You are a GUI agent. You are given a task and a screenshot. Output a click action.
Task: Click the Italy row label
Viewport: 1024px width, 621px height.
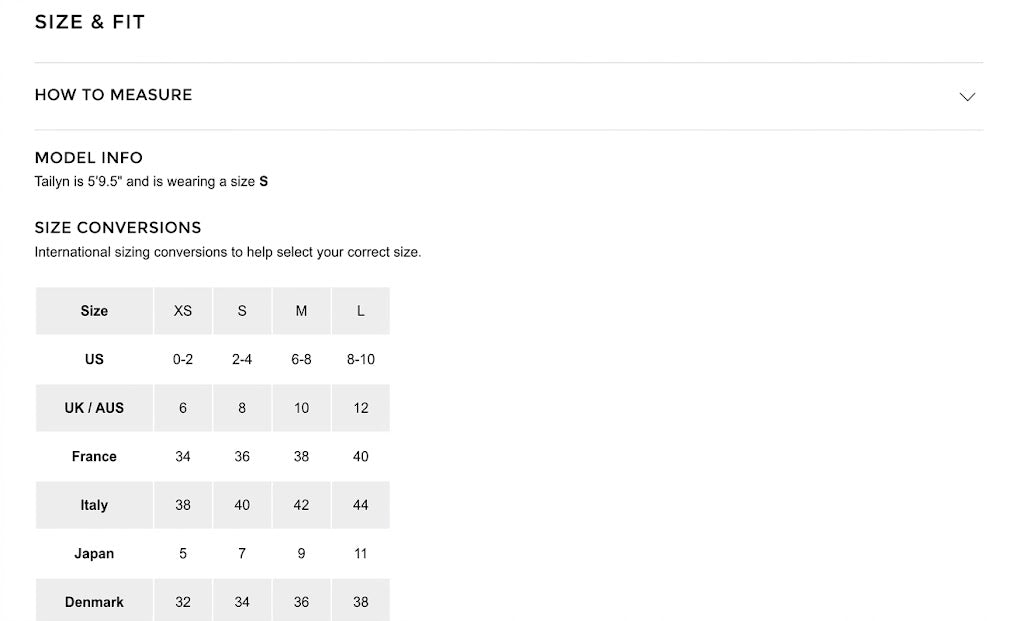click(94, 505)
